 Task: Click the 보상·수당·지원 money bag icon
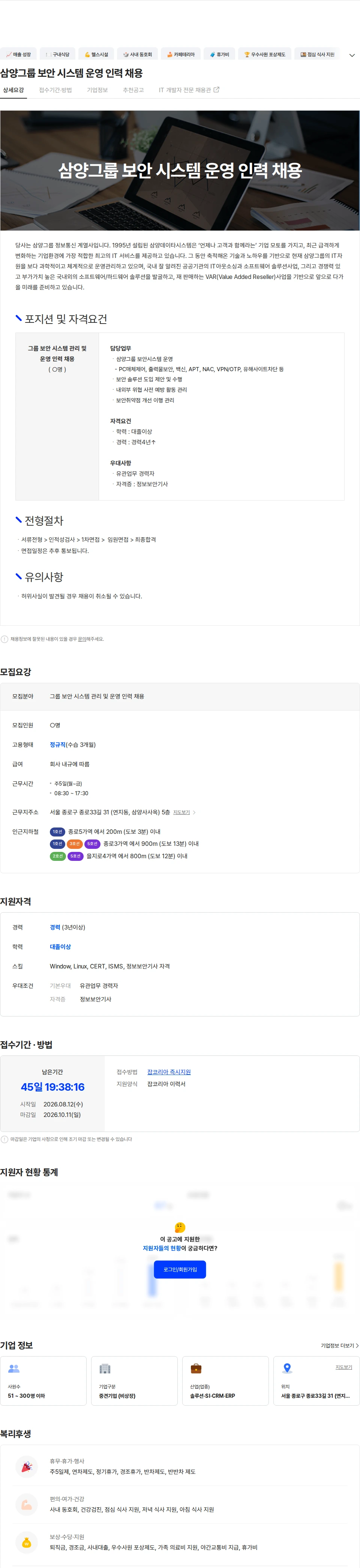pos(26,1543)
